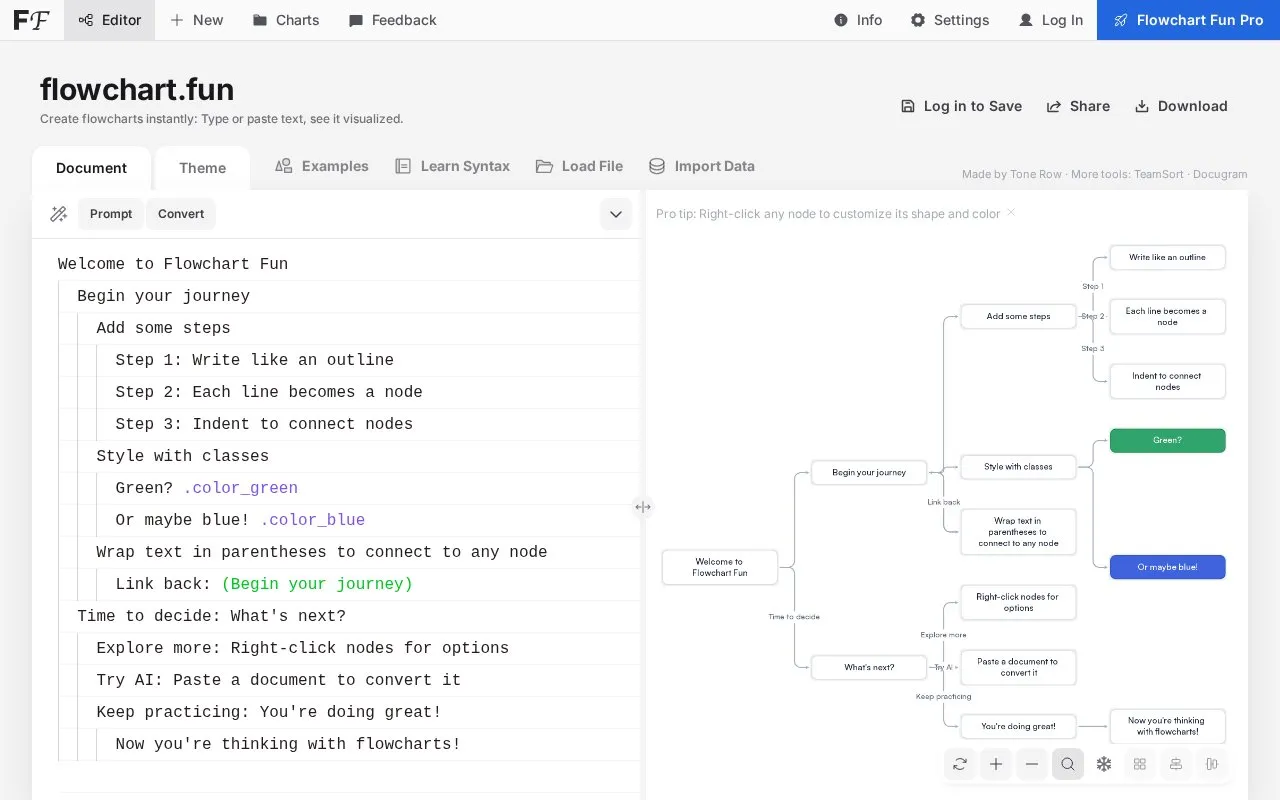1280x800 pixels.
Task: Click the '.color_green' text in editor
Action: pyautogui.click(x=241, y=488)
